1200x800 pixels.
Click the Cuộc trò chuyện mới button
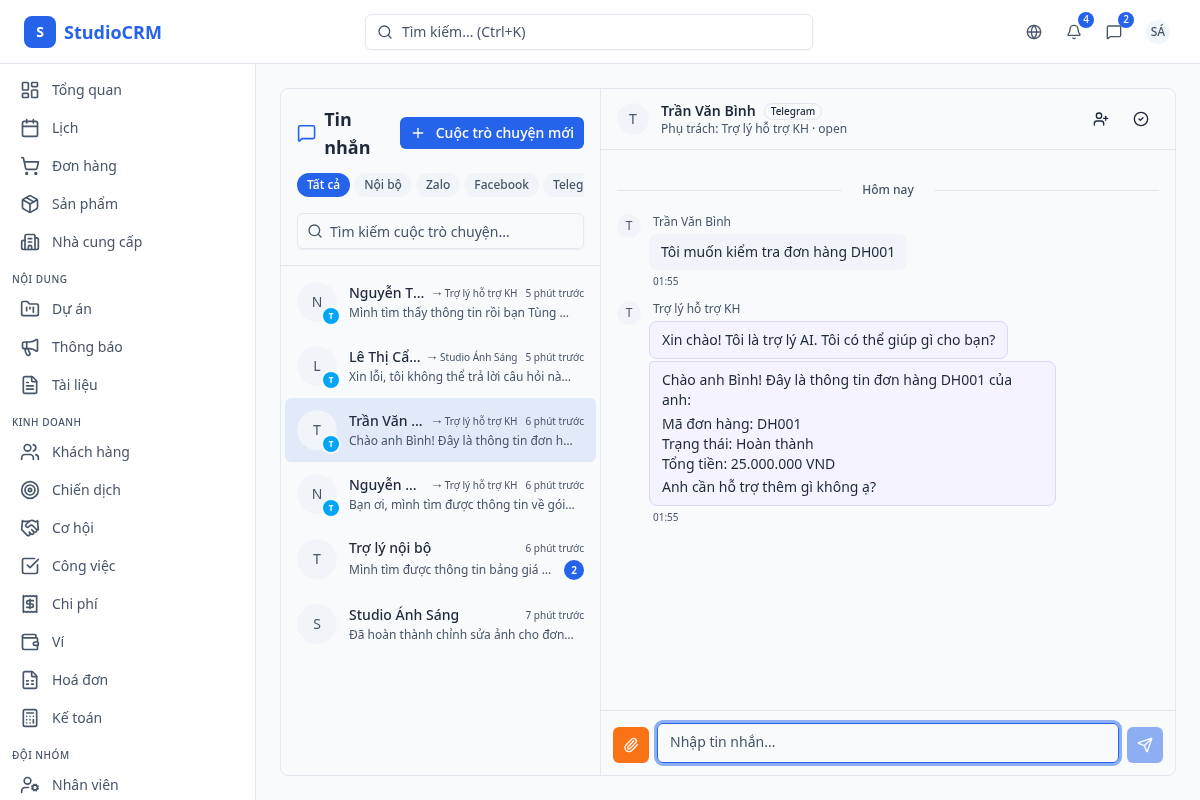[492, 133]
